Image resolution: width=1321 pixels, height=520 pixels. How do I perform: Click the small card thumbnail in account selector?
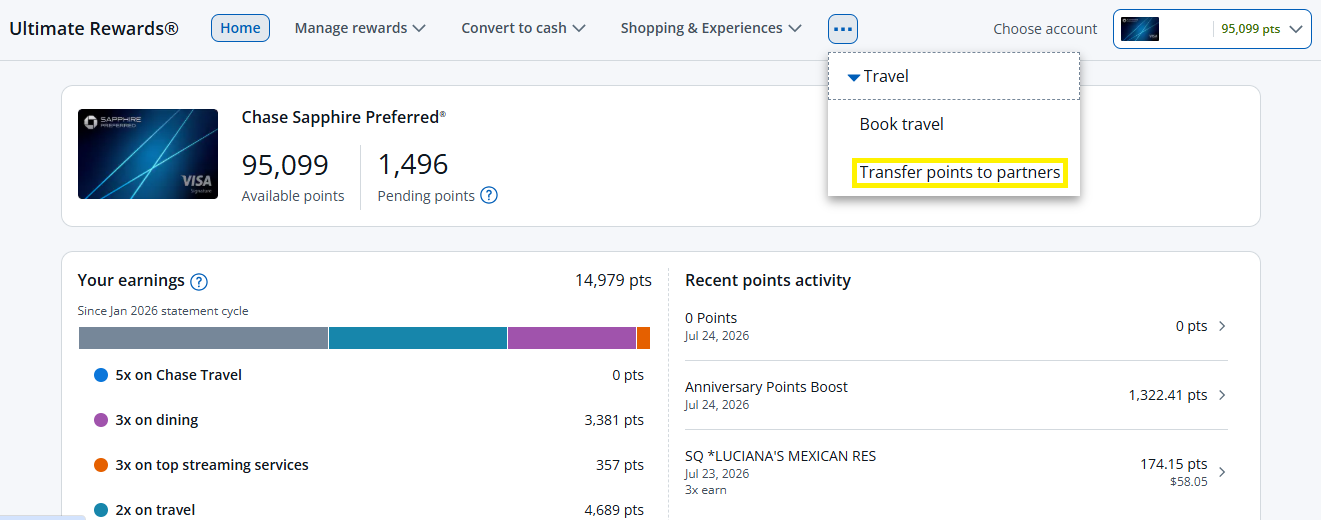1140,29
